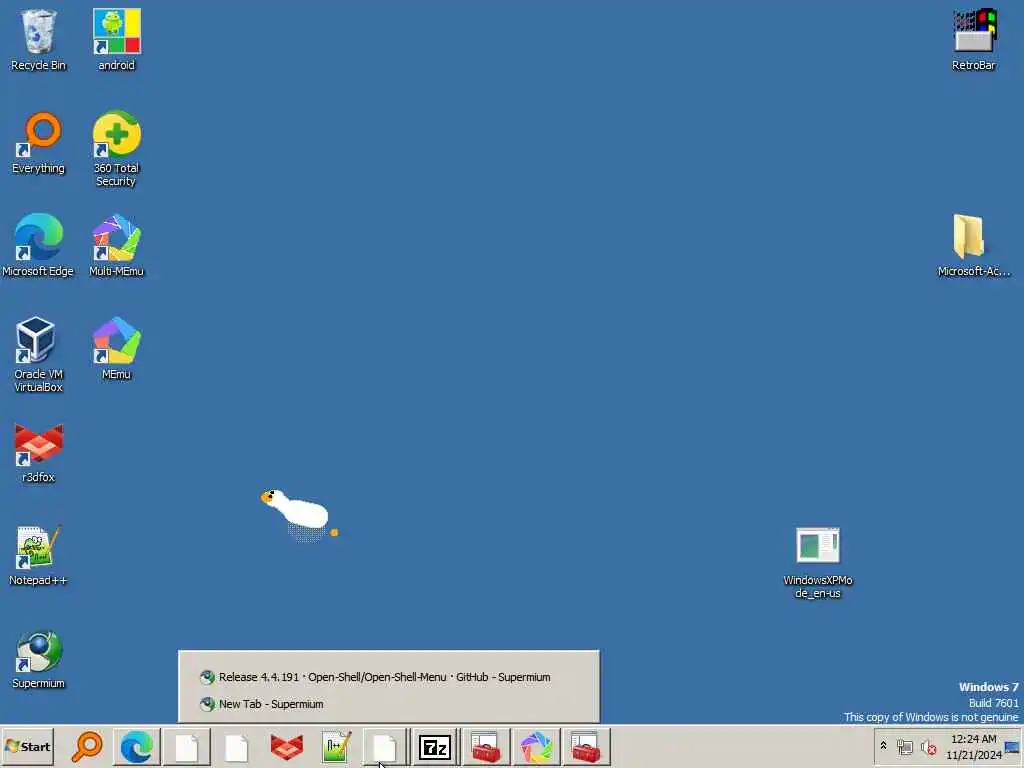Open the Recycle Bin desktop icon
Screen dimensions: 1024x768
click(38, 39)
